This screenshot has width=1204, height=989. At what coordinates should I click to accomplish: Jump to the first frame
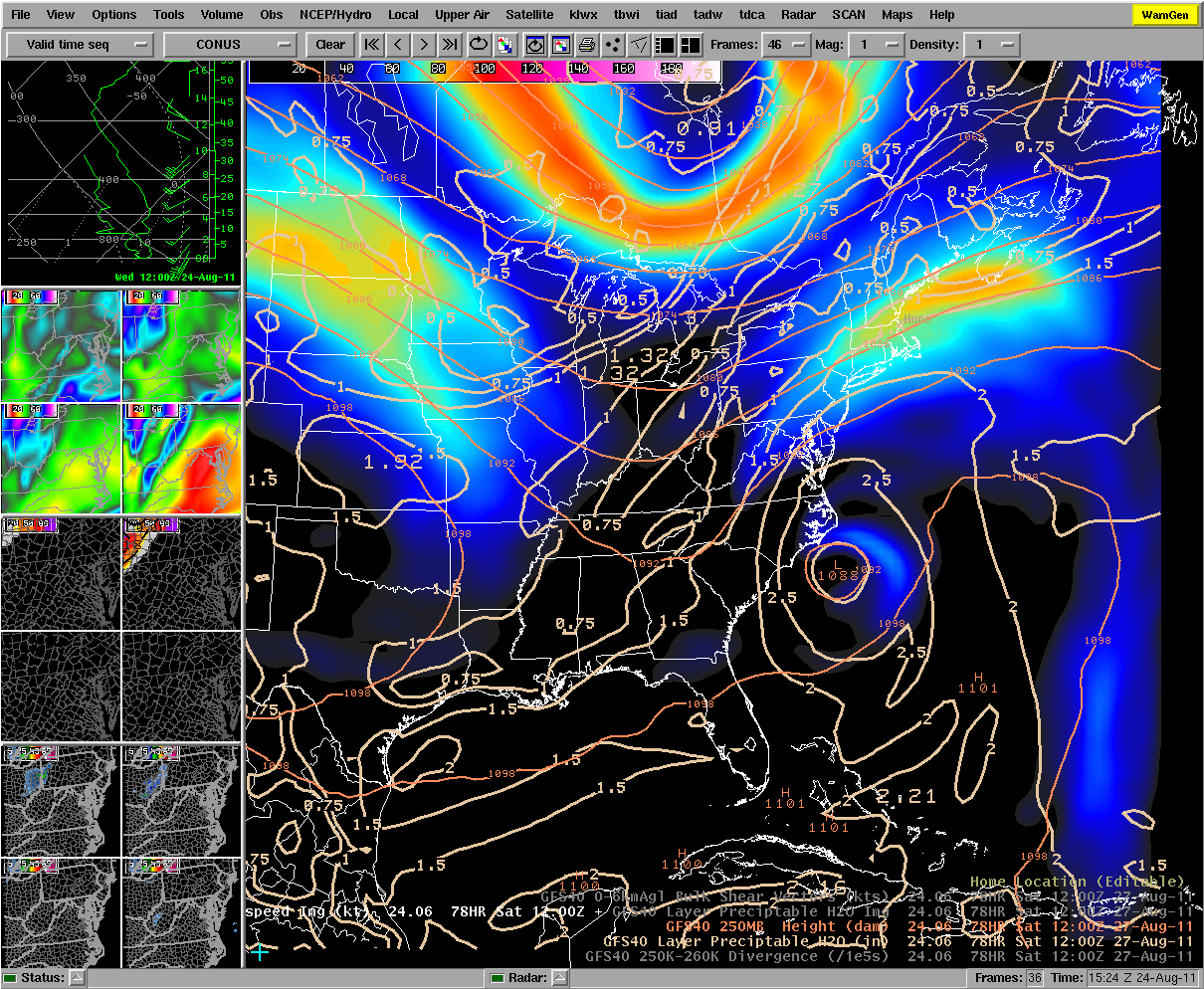[x=371, y=45]
